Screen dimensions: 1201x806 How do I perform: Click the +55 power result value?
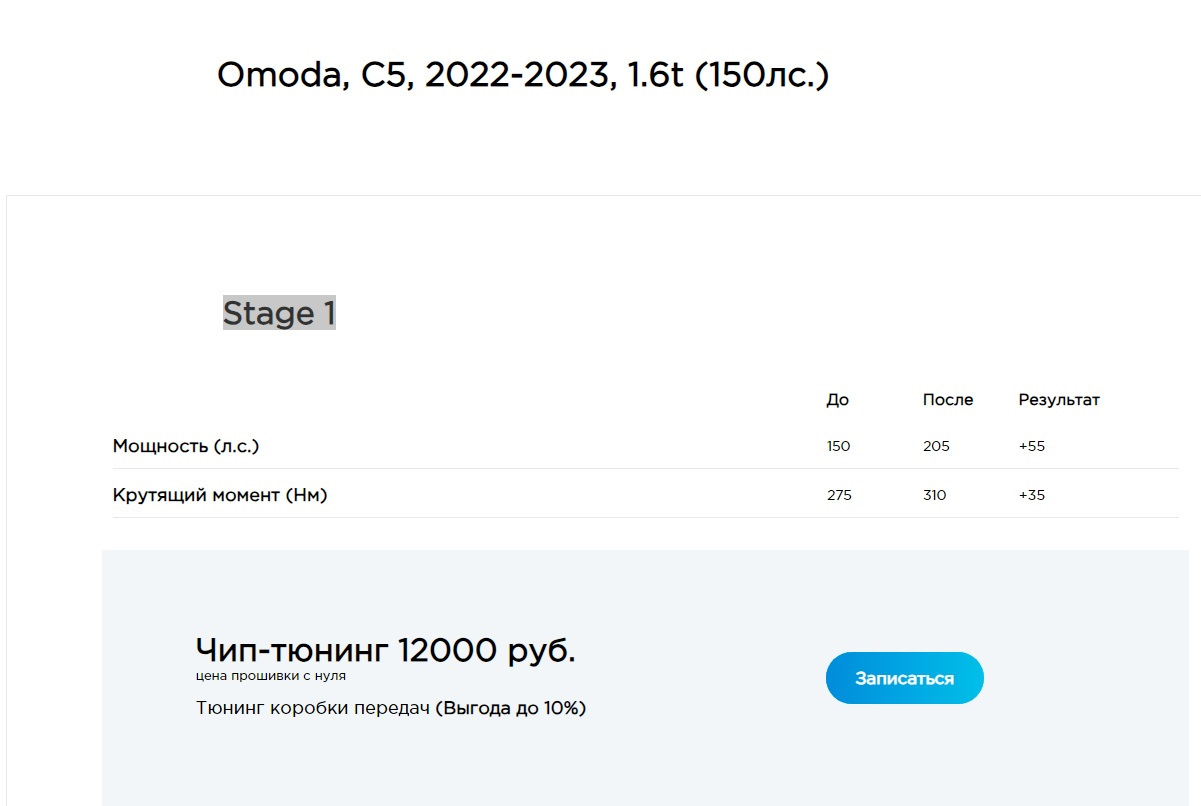(x=1031, y=446)
